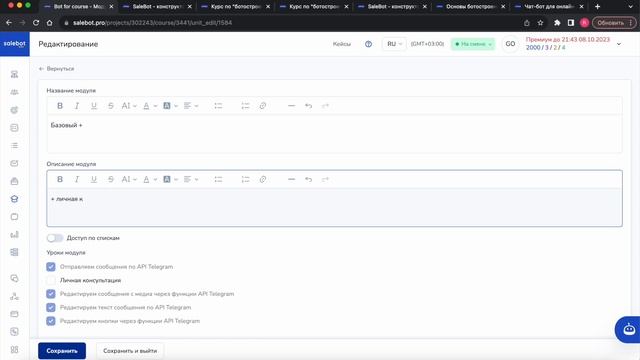640x360 pixels.
Task: Reload the browser page
Action: click(36, 23)
